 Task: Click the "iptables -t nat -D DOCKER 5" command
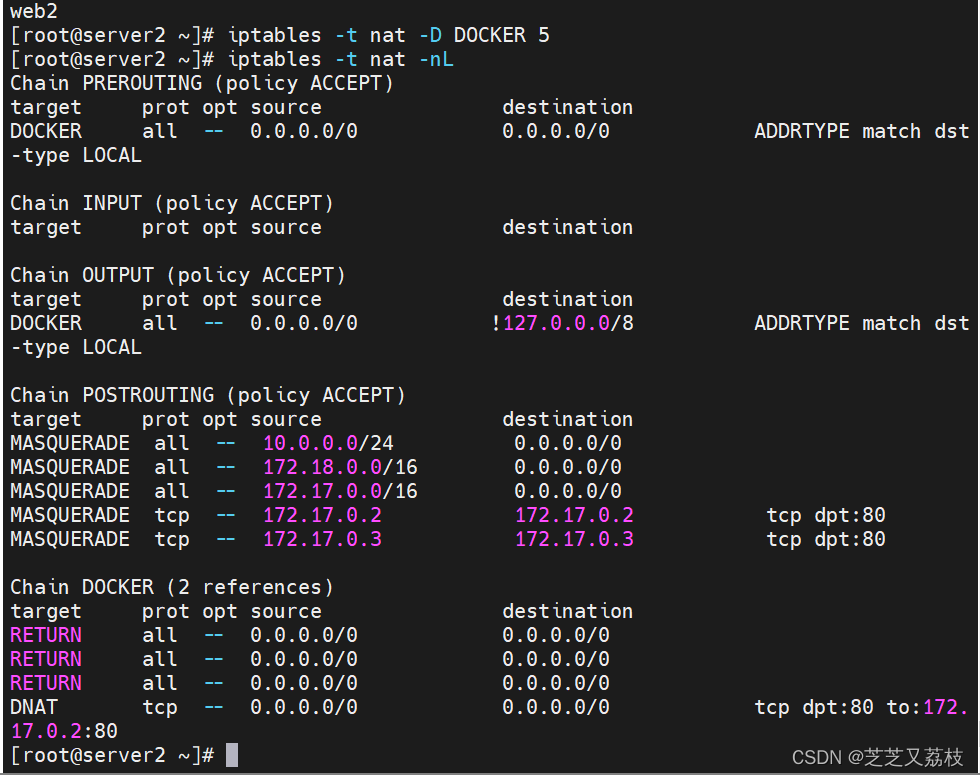pyautogui.click(x=389, y=35)
